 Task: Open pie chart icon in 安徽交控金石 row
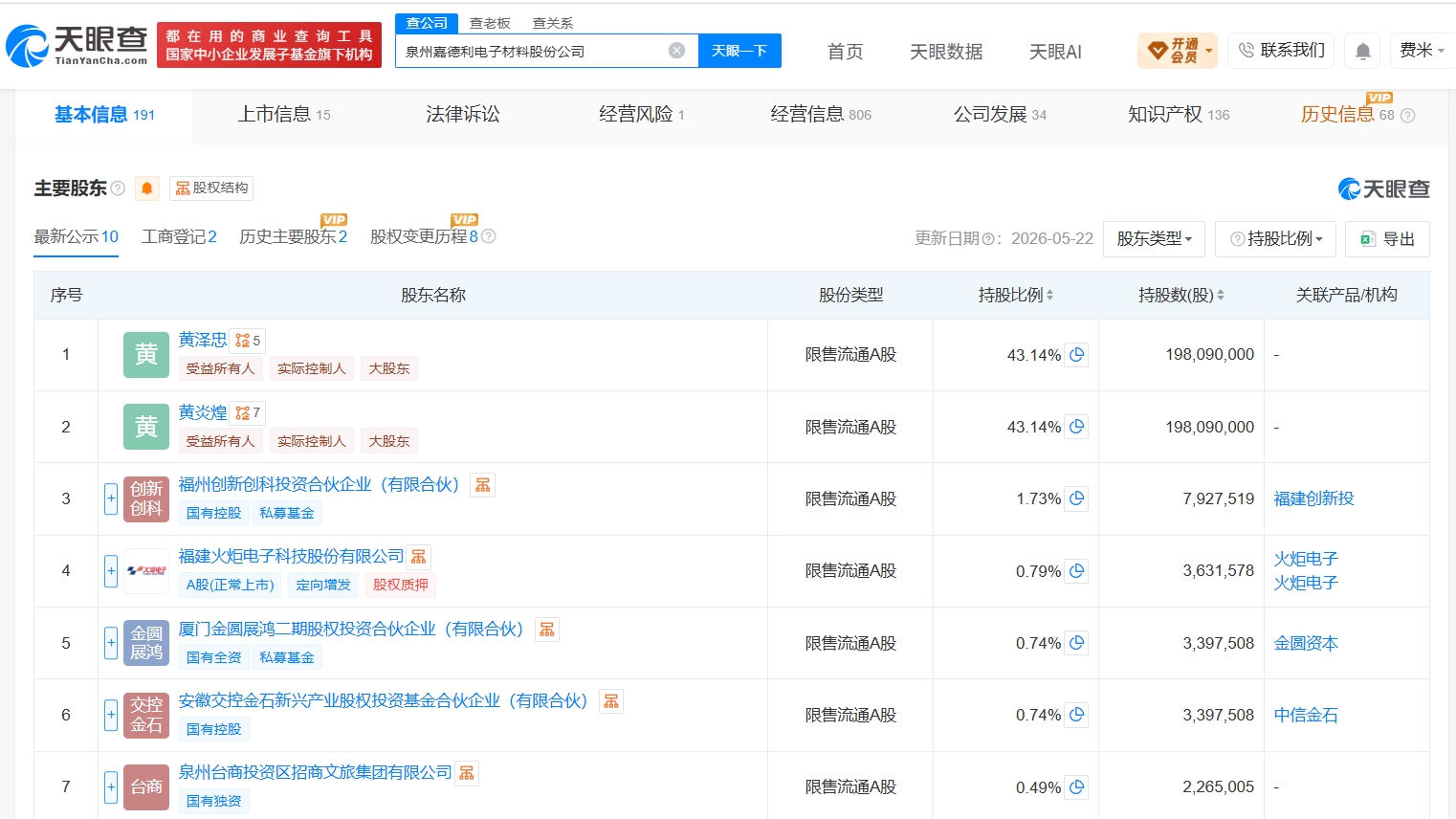(1076, 715)
